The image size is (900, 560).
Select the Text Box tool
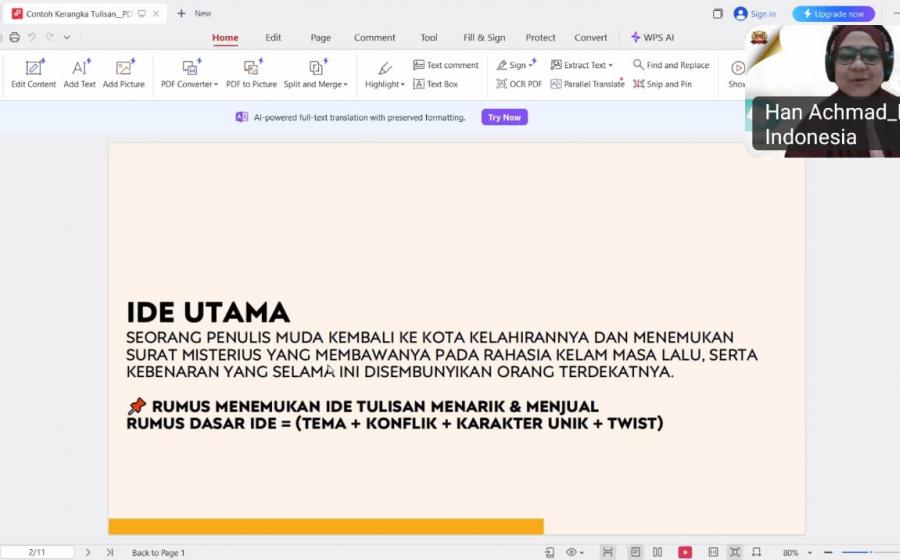436,84
